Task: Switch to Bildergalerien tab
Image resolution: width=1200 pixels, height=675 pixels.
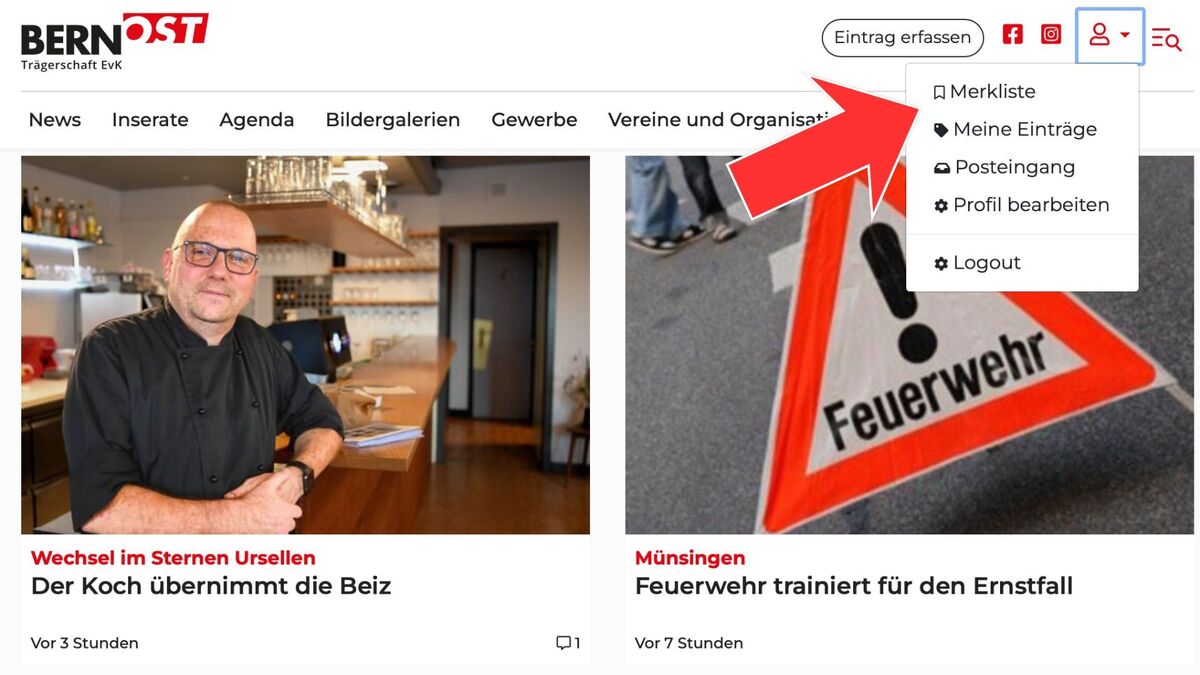Action: click(x=393, y=120)
